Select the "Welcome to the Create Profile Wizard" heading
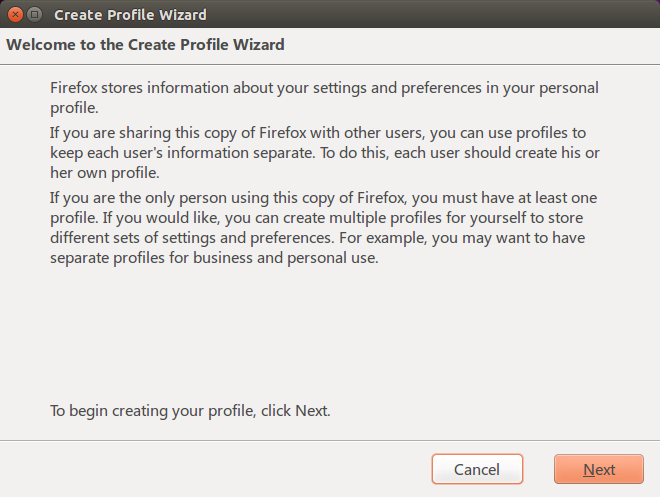 pyautogui.click(x=145, y=45)
